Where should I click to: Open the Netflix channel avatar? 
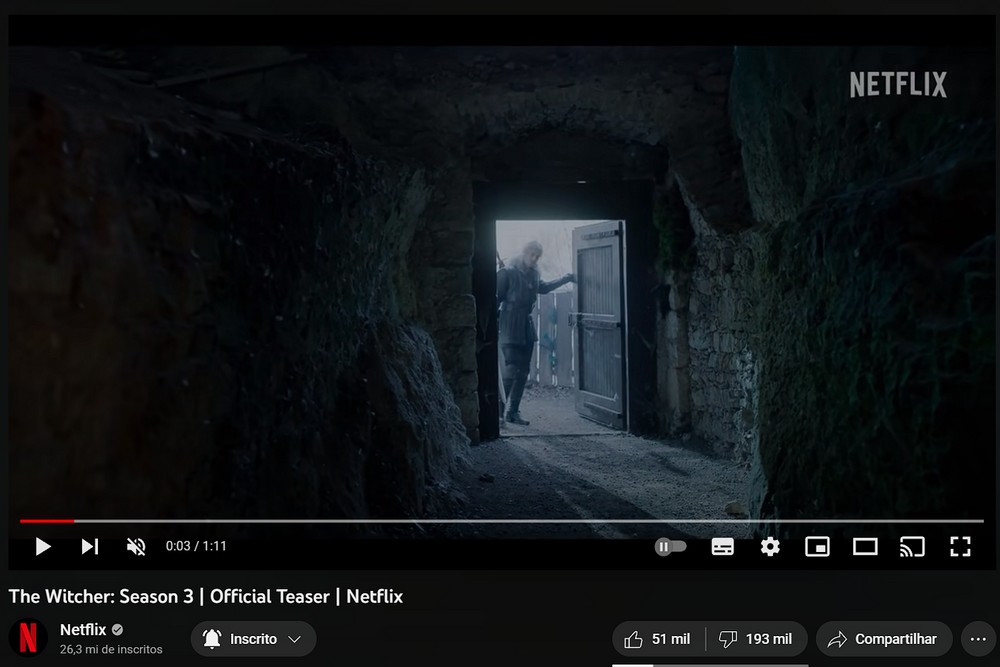pyautogui.click(x=28, y=638)
